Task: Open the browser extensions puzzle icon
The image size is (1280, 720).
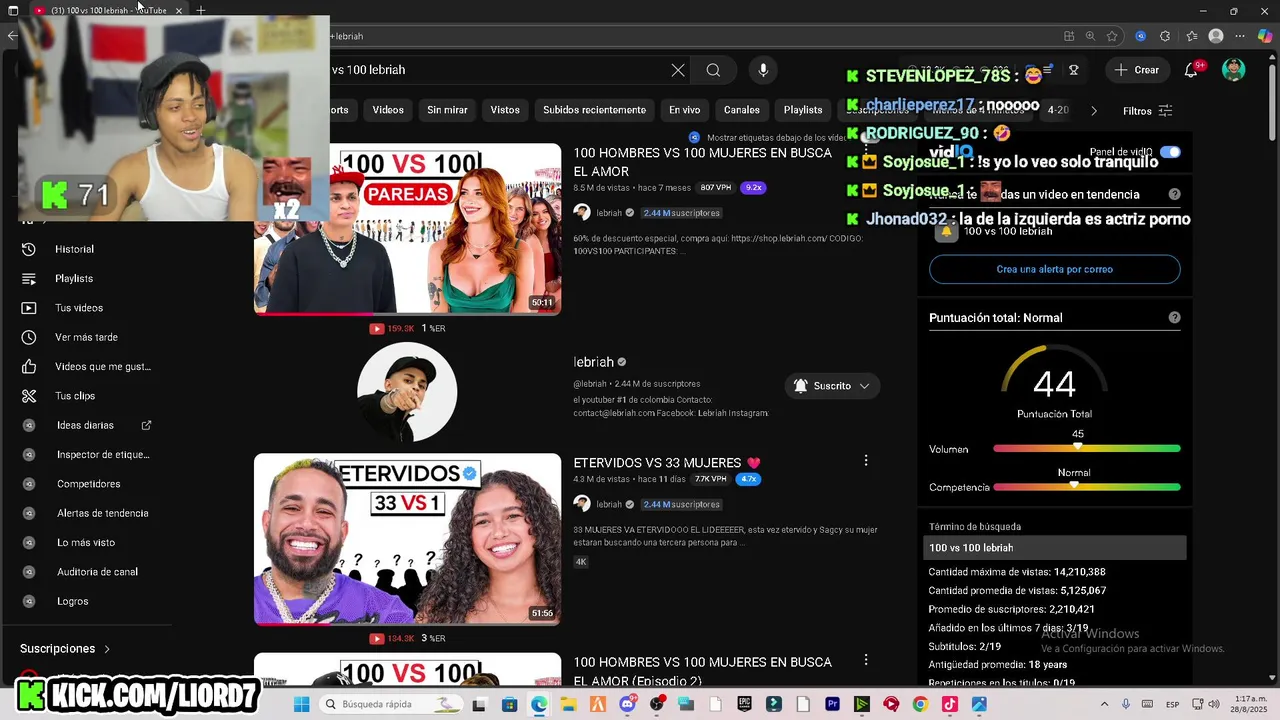Action: (1165, 36)
